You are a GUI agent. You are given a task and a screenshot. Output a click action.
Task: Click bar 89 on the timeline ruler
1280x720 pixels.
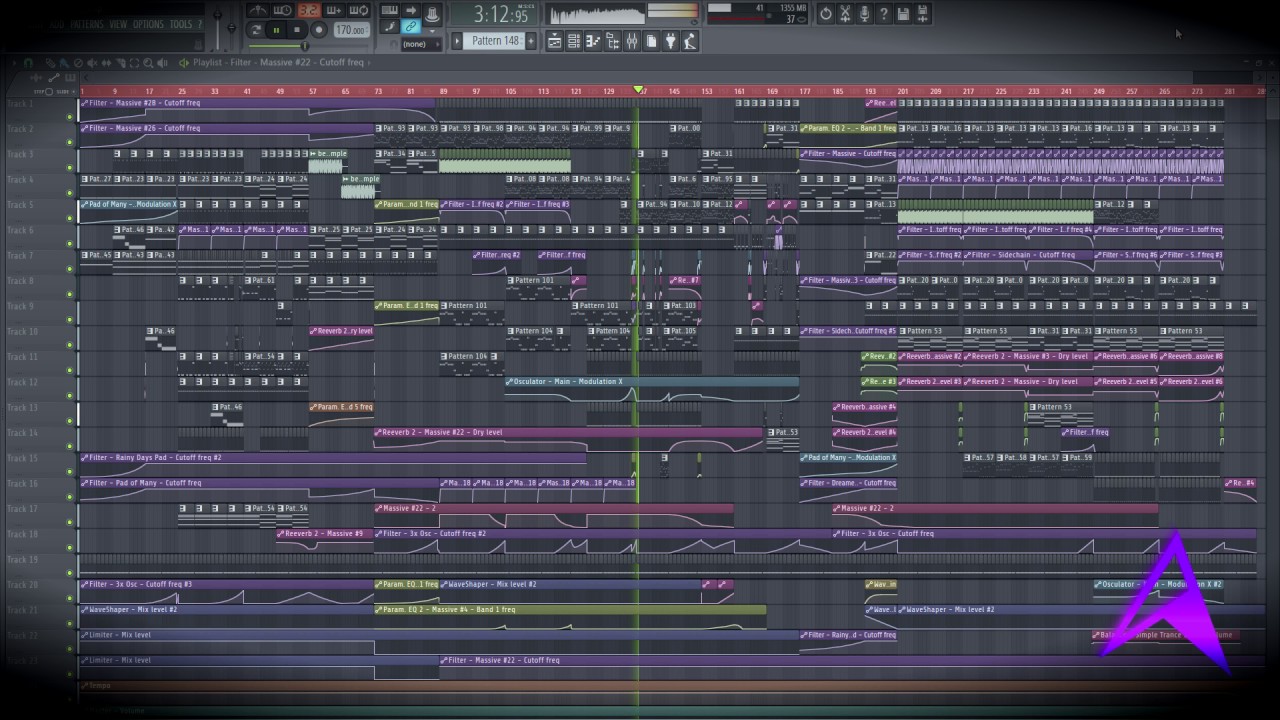tap(443, 91)
